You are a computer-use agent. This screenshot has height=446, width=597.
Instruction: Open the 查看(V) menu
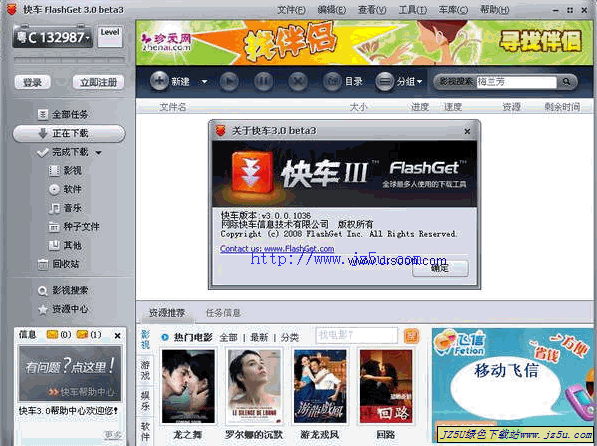(372, 10)
